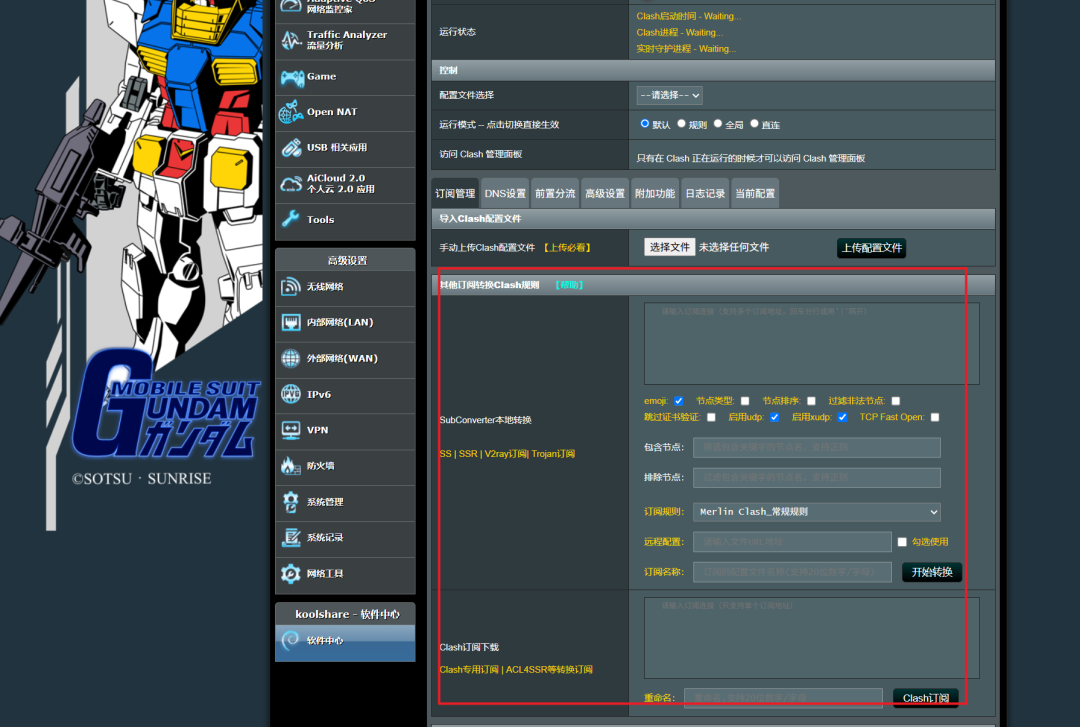1080x727 pixels.
Task: Click the "实时守护进程 - Waiting..." status text
Action: 686,49
